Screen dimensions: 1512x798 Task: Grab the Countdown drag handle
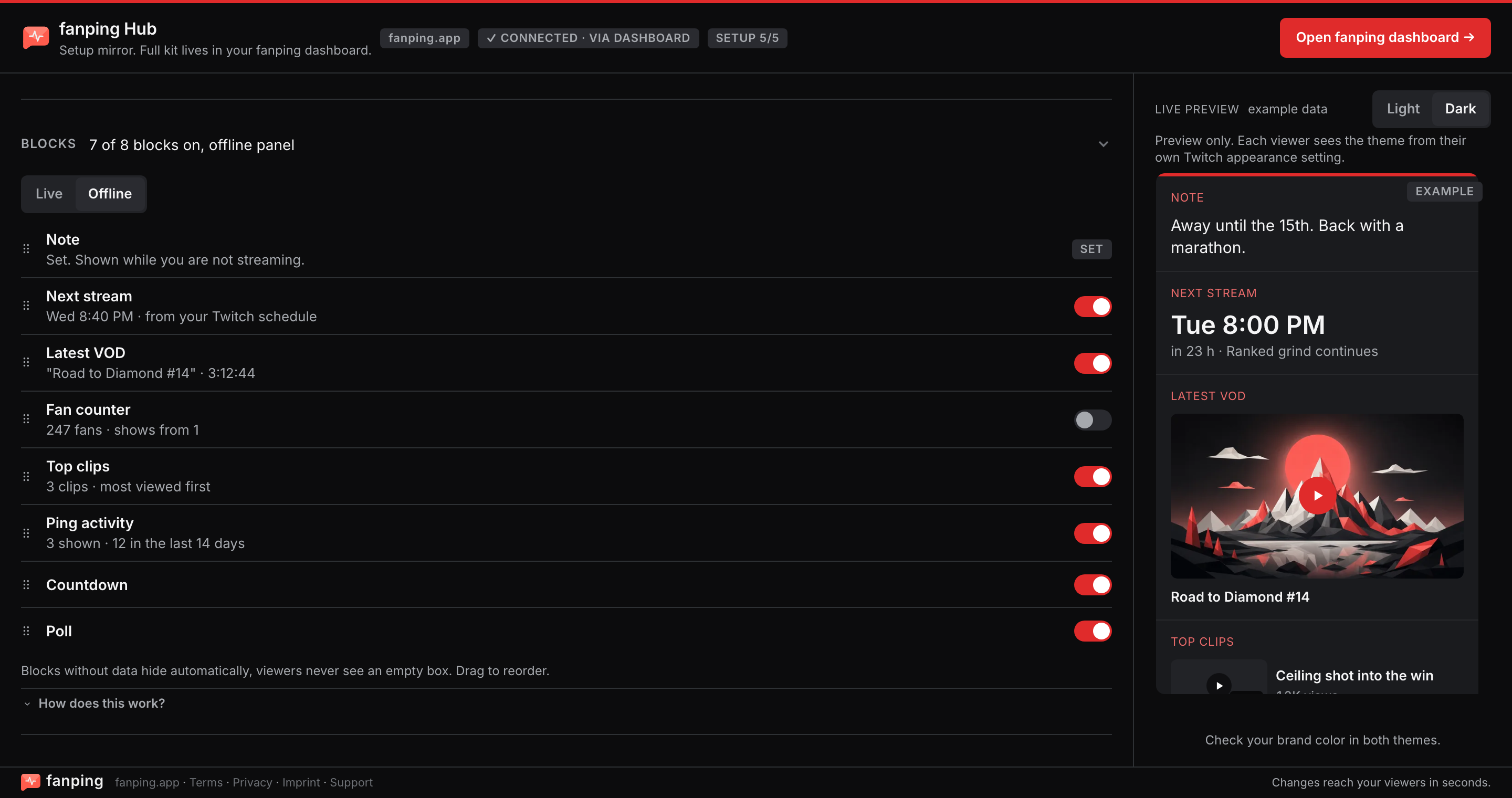(x=26, y=584)
